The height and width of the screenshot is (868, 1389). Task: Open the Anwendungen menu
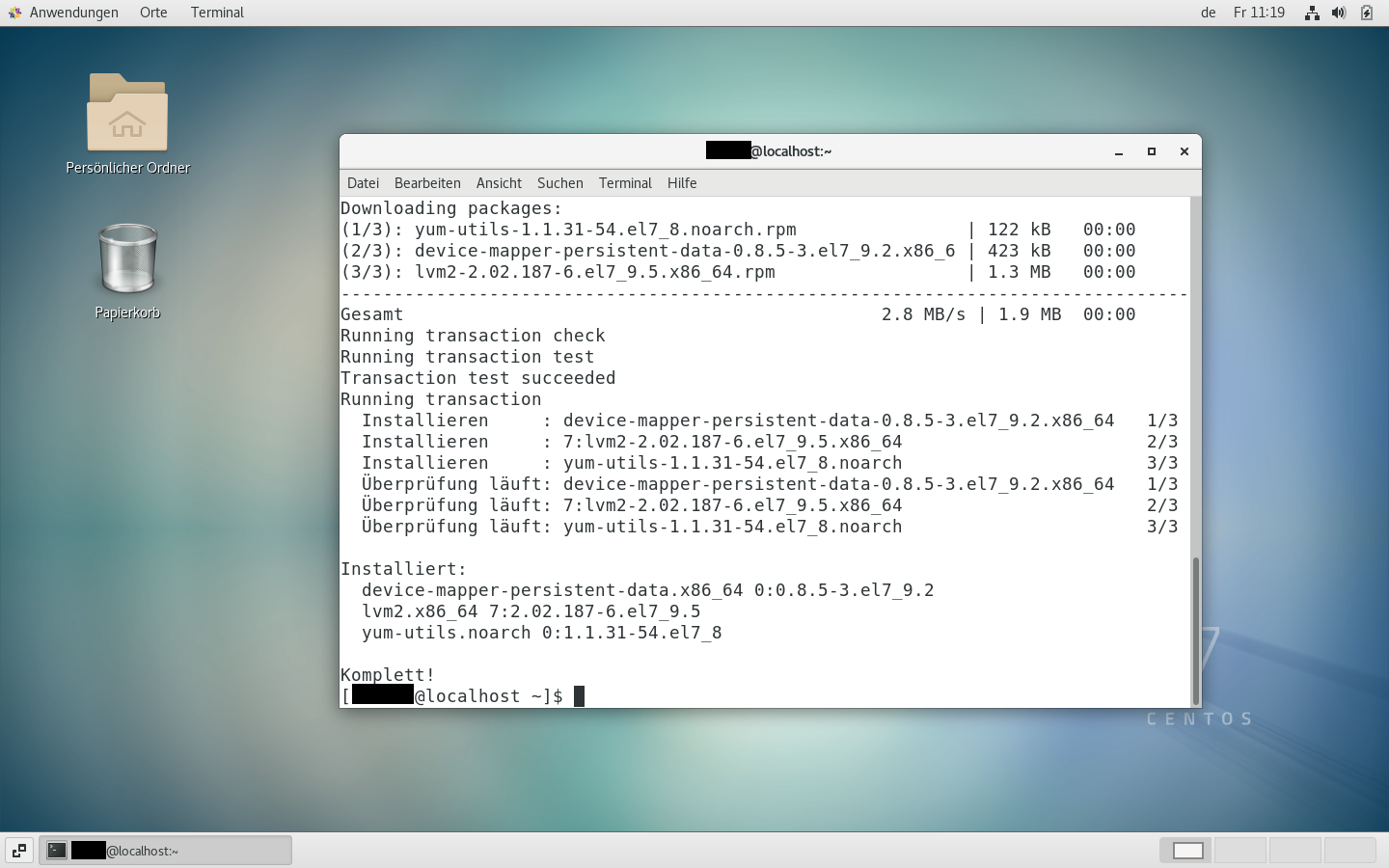73,13
